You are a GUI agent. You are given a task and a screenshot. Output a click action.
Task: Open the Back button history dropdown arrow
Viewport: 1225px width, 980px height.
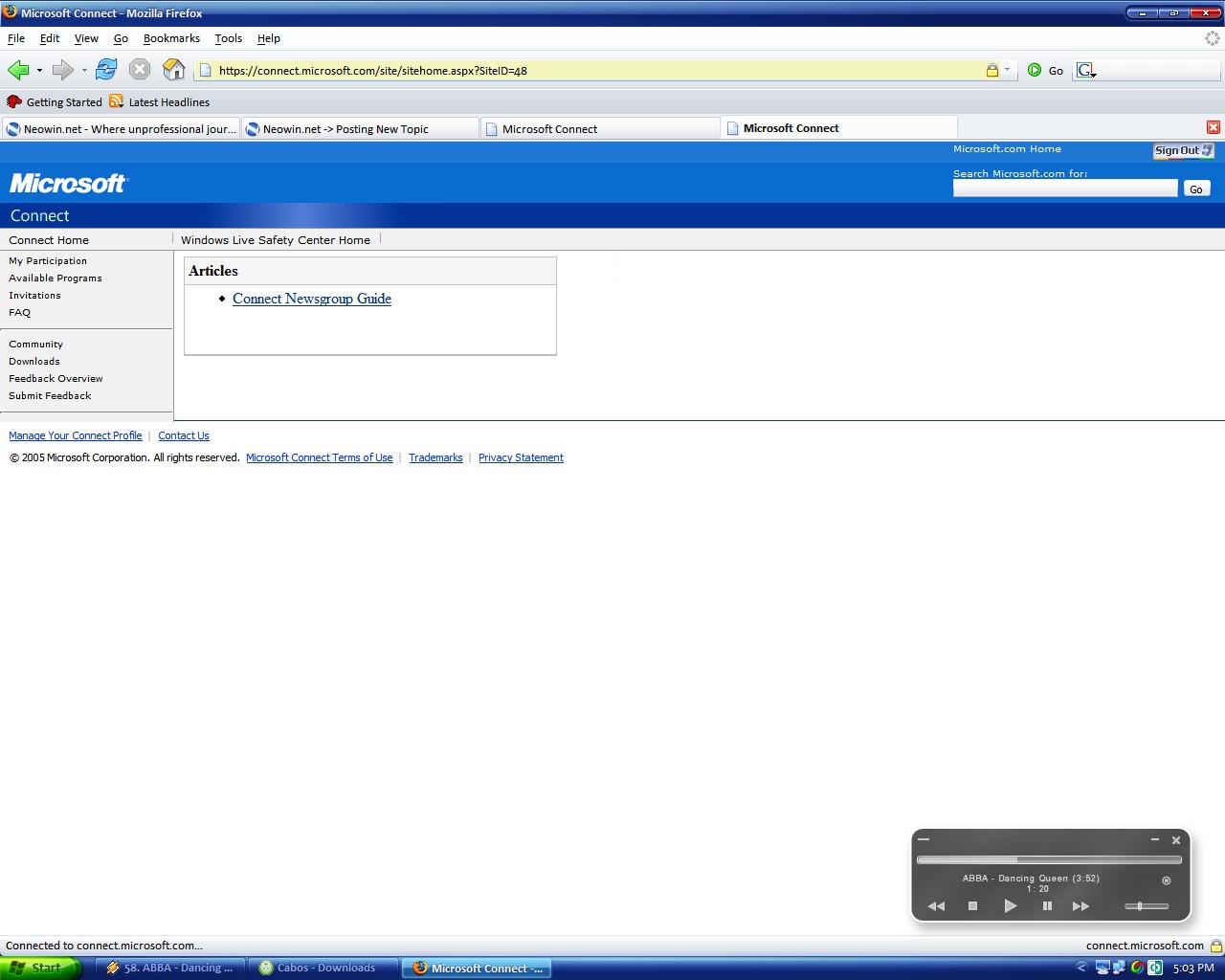[39, 70]
